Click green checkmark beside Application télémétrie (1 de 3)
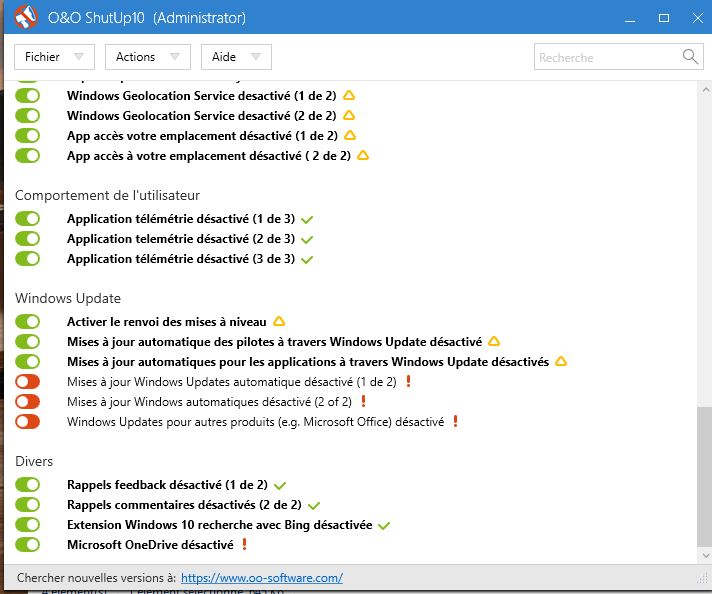712x594 pixels. pos(307,220)
